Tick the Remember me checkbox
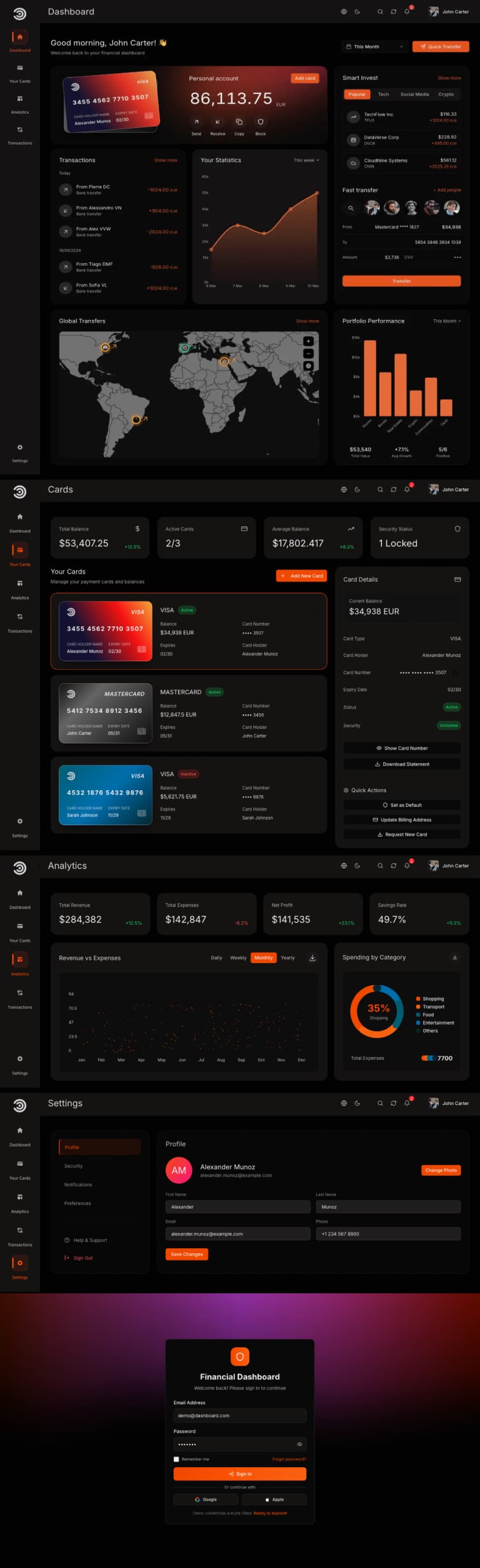Screen dimensions: 480x1568 point(177,1459)
